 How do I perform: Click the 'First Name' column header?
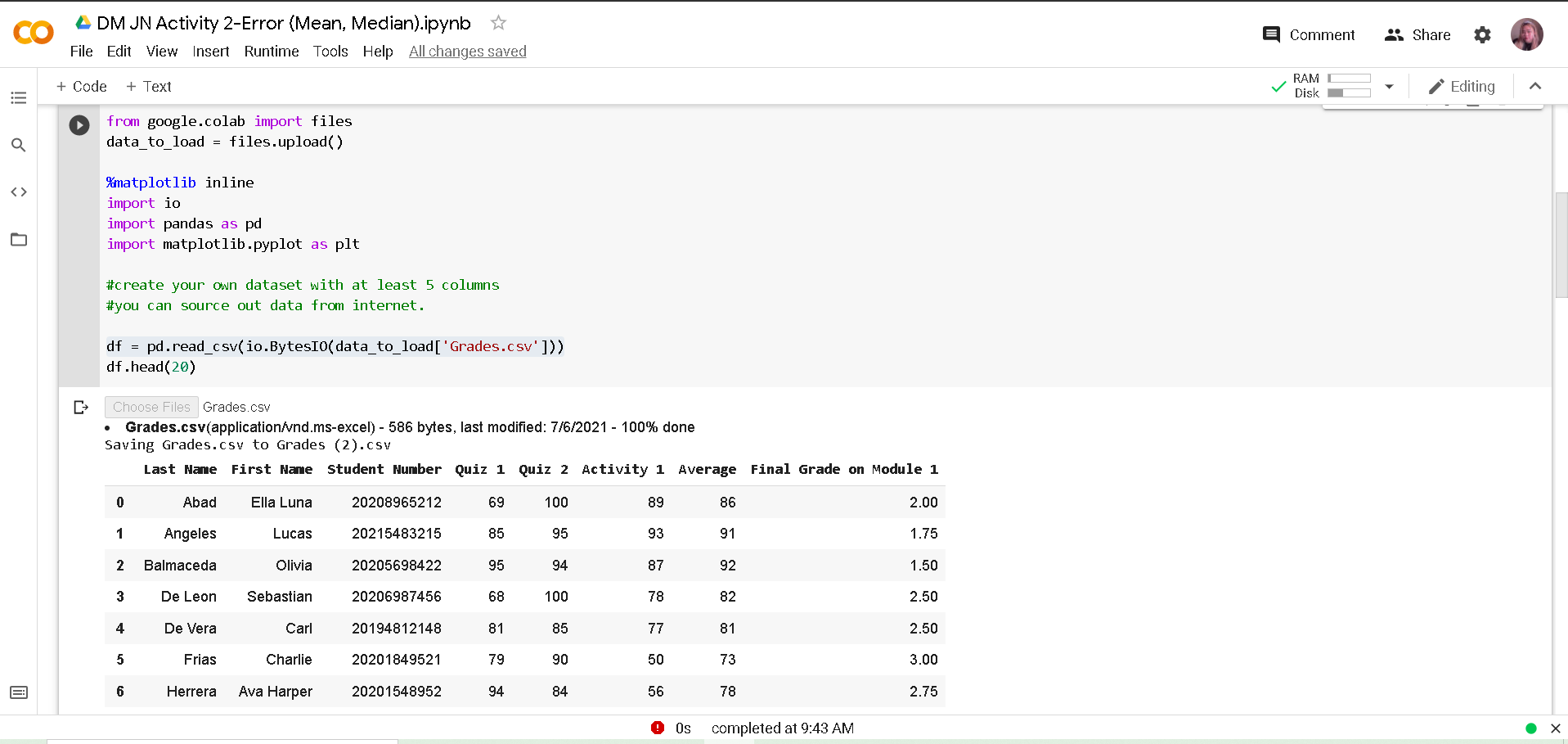click(272, 469)
